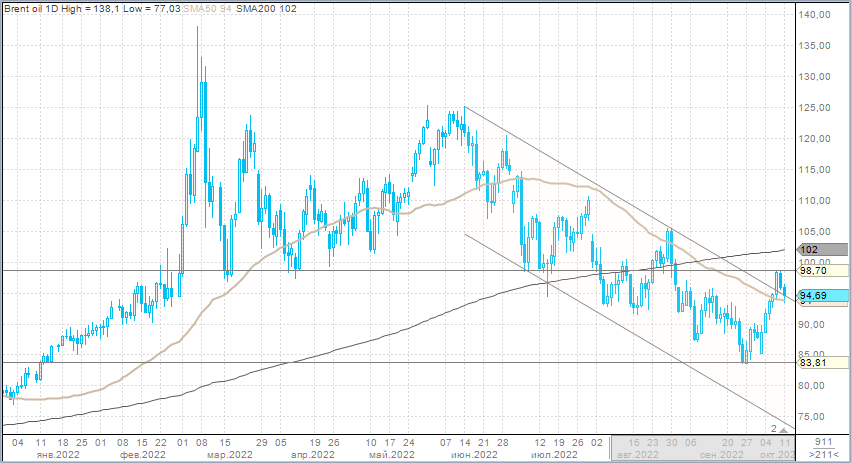Click the июн.2022 label on the time axis
The height and width of the screenshot is (463, 852).
[473, 454]
